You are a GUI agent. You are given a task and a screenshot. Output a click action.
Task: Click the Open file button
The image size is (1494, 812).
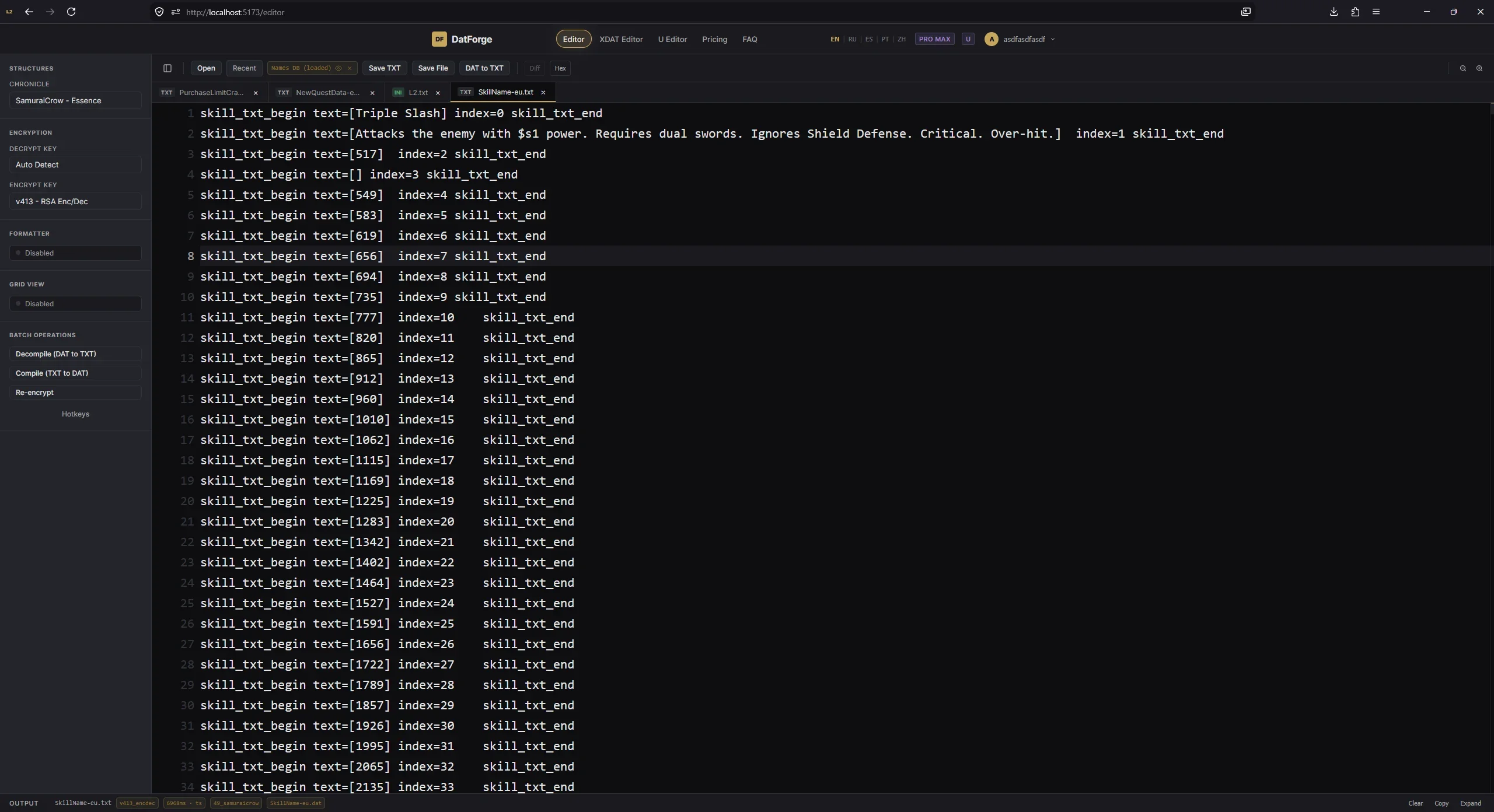[x=206, y=68]
